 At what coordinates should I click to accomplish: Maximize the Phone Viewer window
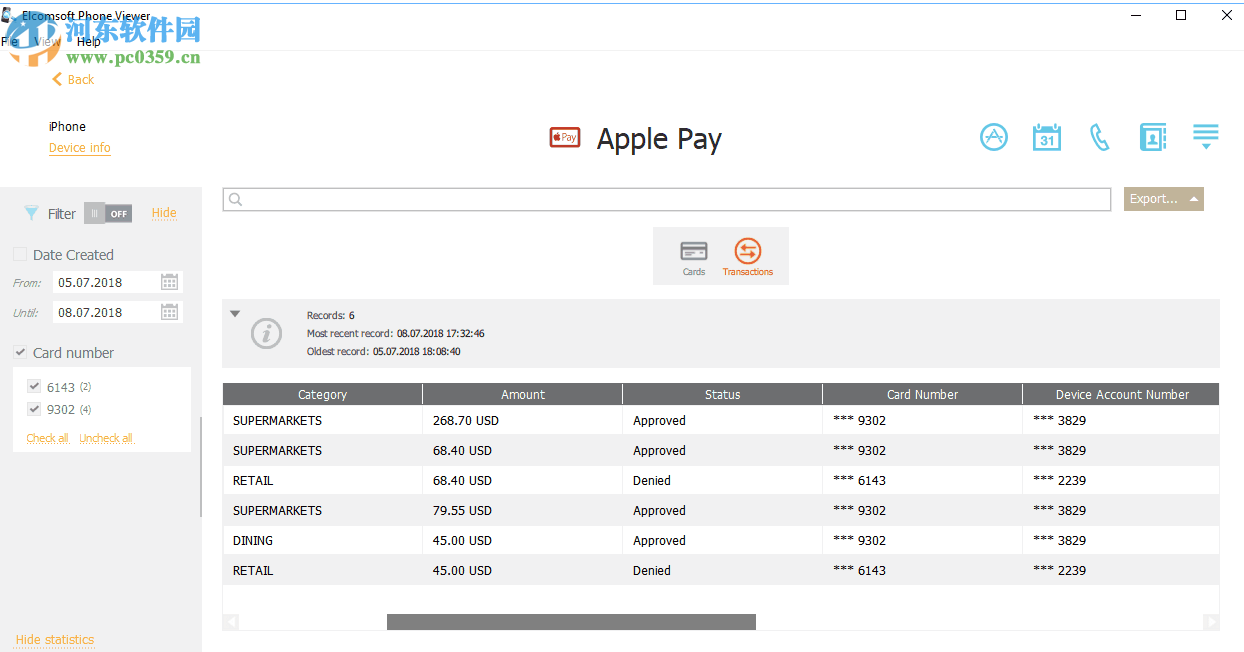click(1181, 15)
